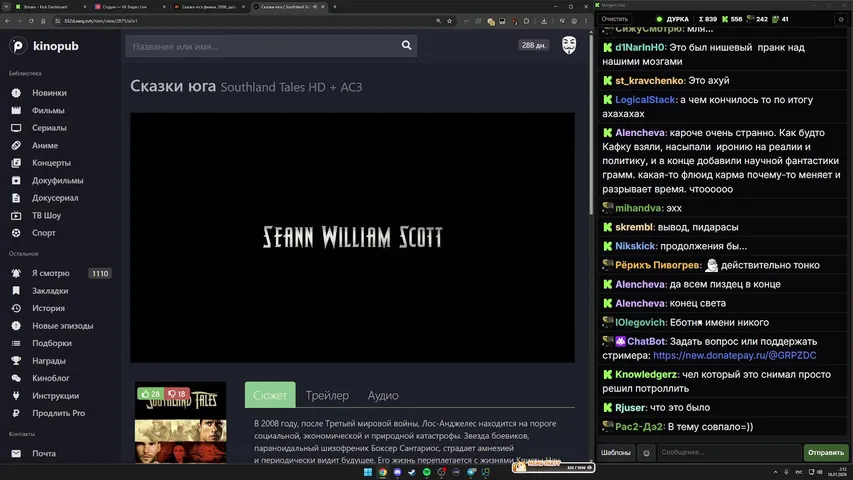Click the video player area
The height and width of the screenshot is (480, 853).
352,237
